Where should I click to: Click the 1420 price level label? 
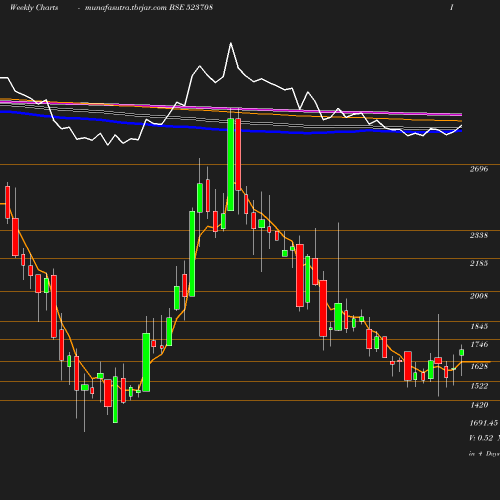[x=479, y=405]
